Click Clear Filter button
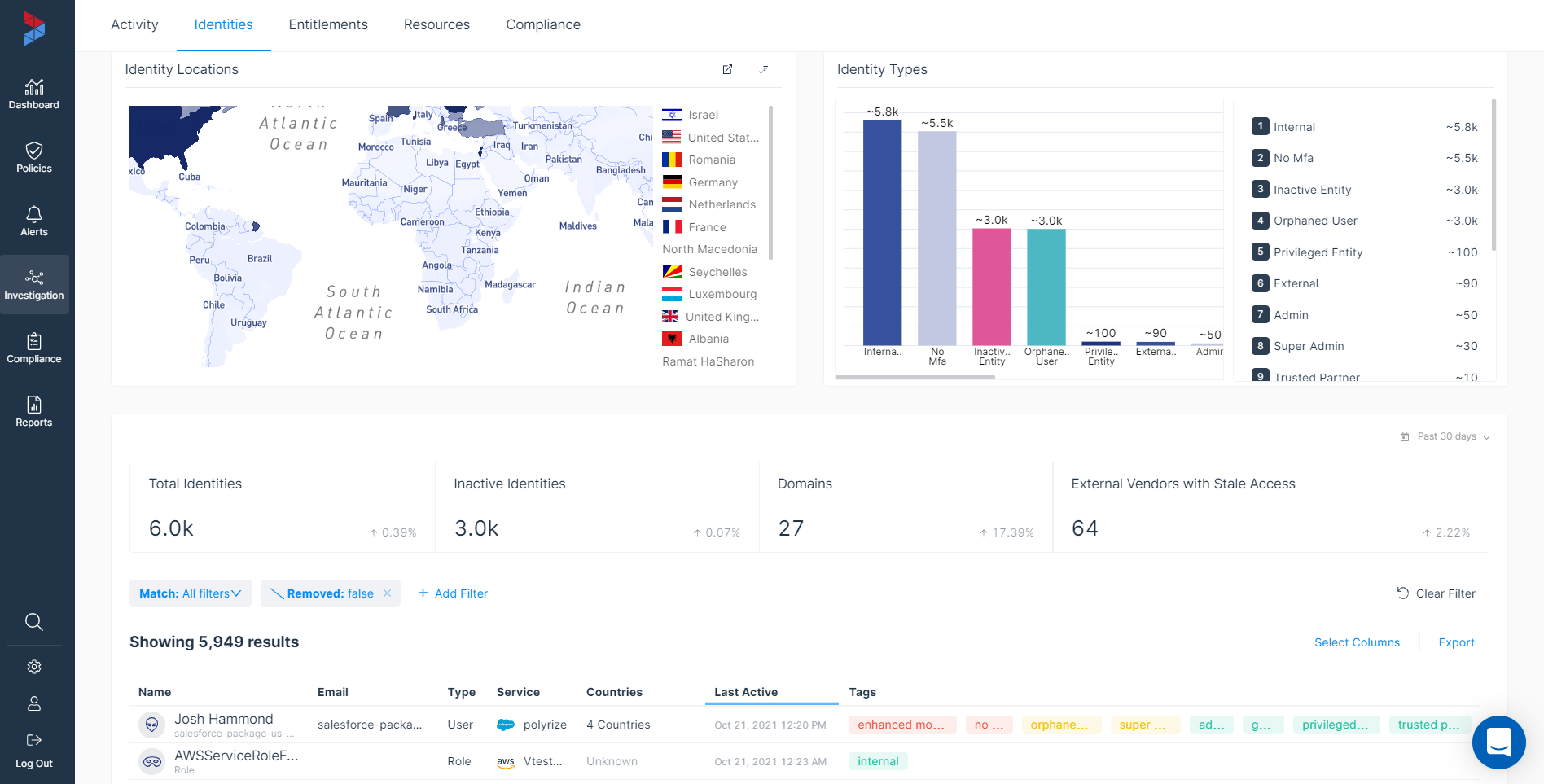The height and width of the screenshot is (784, 1544). [x=1437, y=593]
